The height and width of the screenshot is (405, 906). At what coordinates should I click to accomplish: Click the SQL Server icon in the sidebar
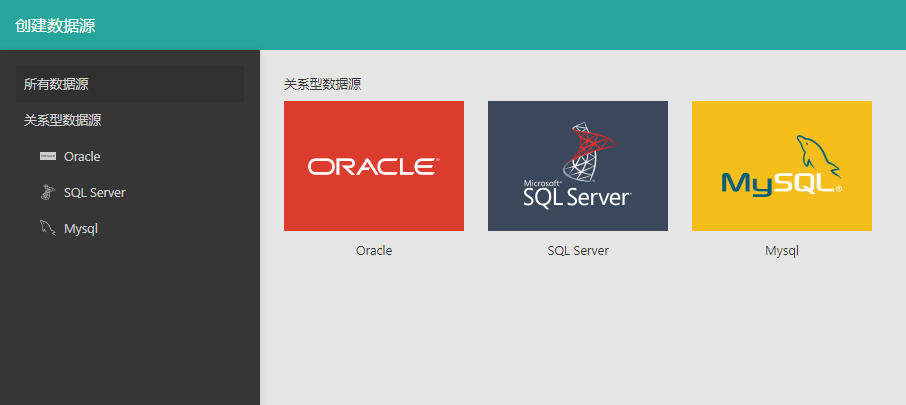(x=47, y=192)
